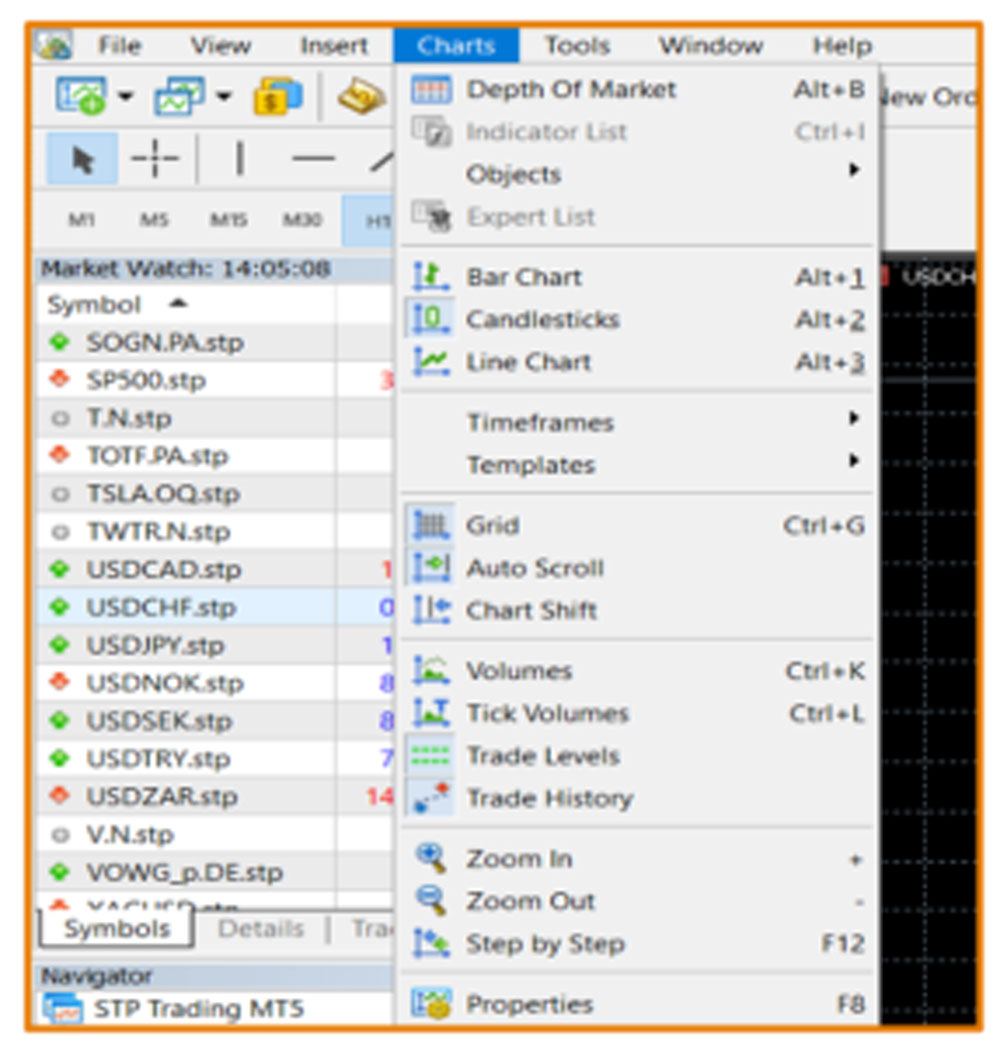Open the File menu
Viewport: 1000px width, 1045px height.
pyautogui.click(x=120, y=45)
